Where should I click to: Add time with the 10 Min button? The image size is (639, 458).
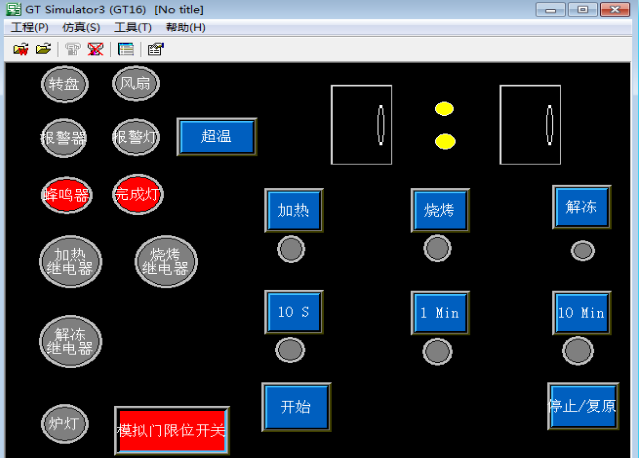pos(582,313)
